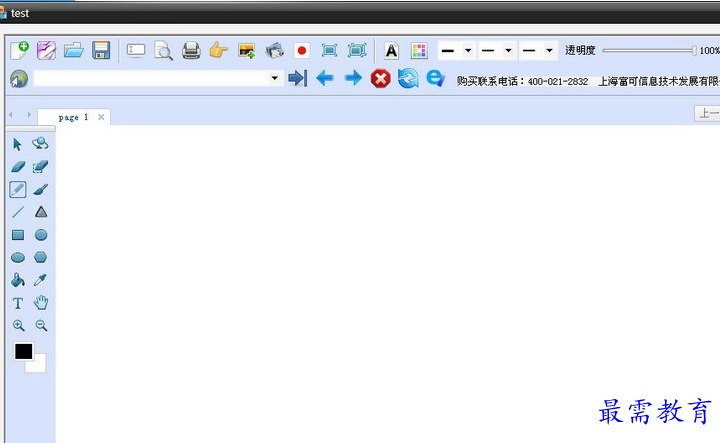Open print preview magnifier page icon

(163, 50)
